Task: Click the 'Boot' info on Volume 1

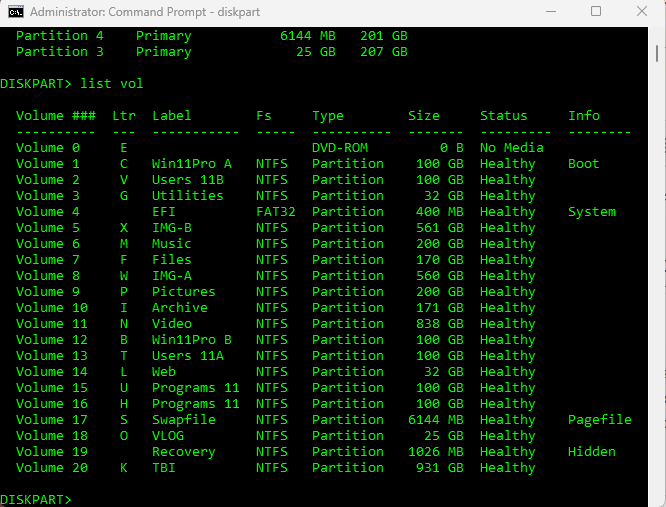Action: coord(584,164)
